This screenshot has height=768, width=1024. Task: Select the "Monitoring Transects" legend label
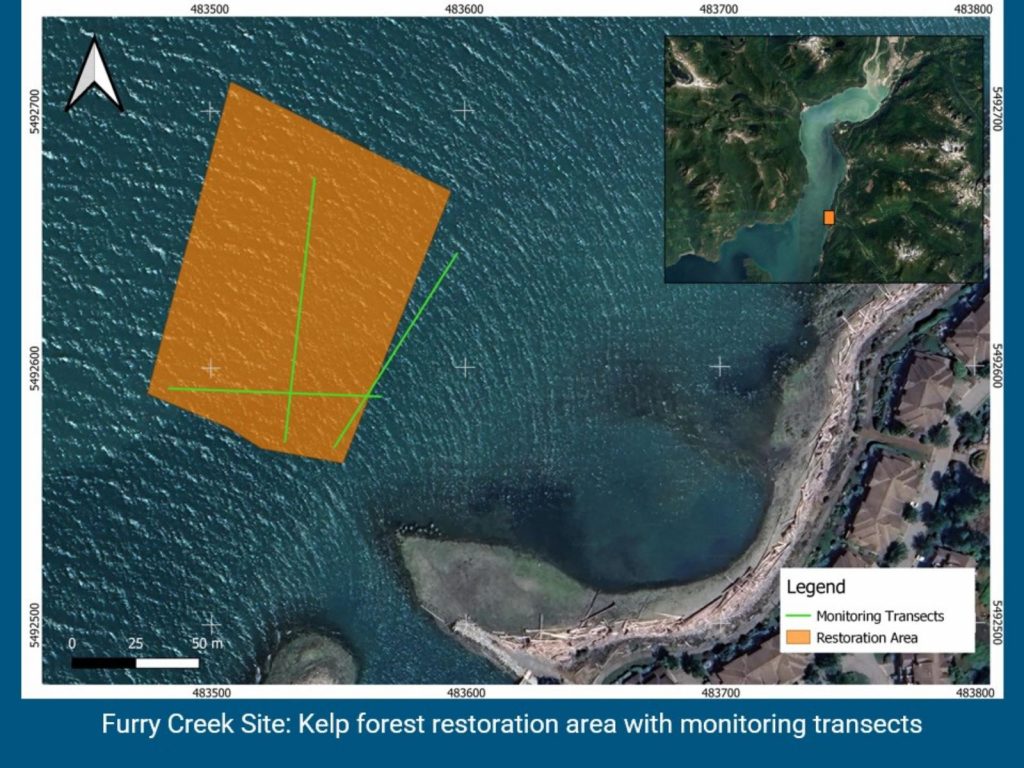(879, 616)
